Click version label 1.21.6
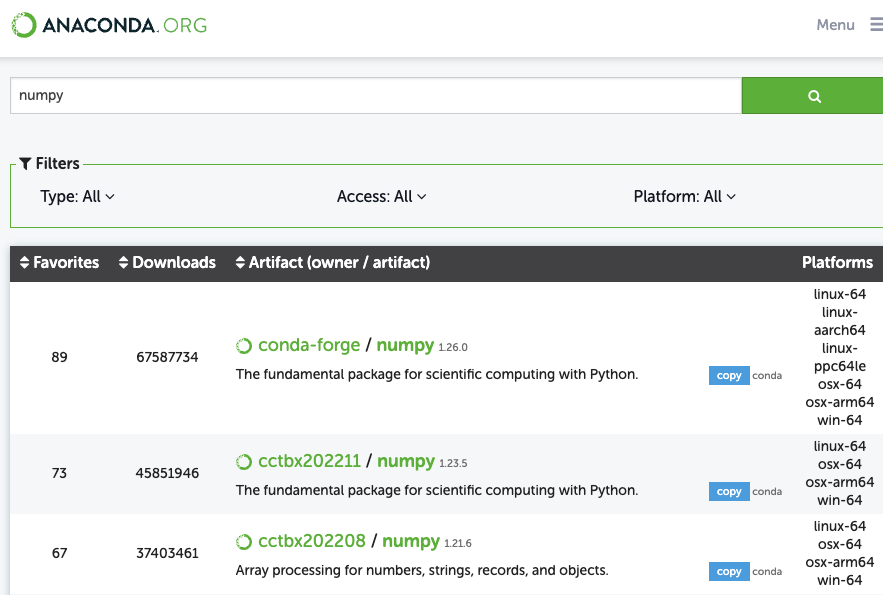 pyautogui.click(x=458, y=543)
